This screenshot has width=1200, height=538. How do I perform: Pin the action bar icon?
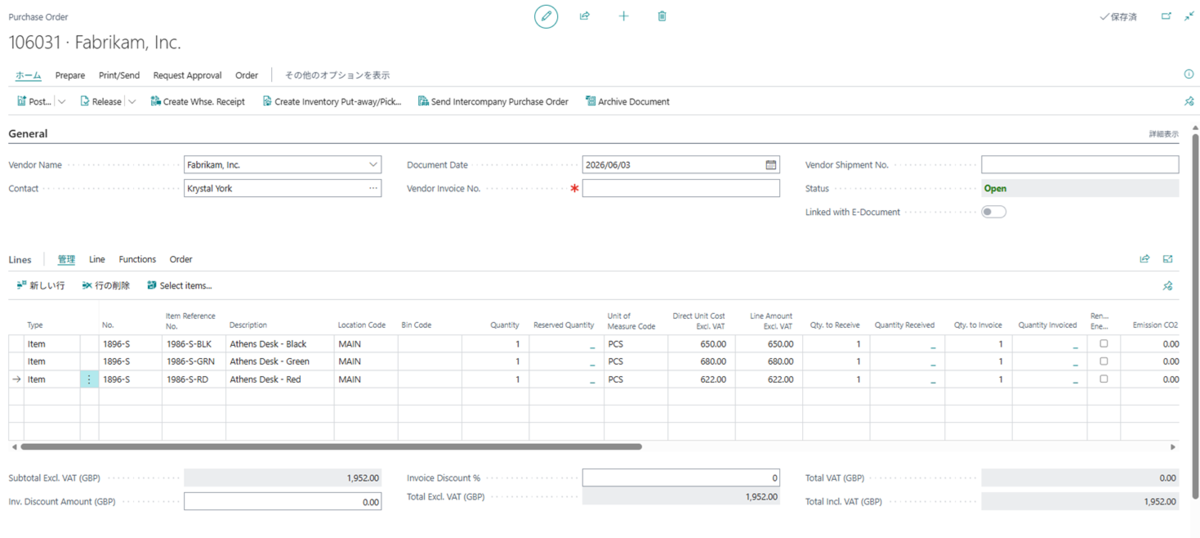(x=1189, y=101)
